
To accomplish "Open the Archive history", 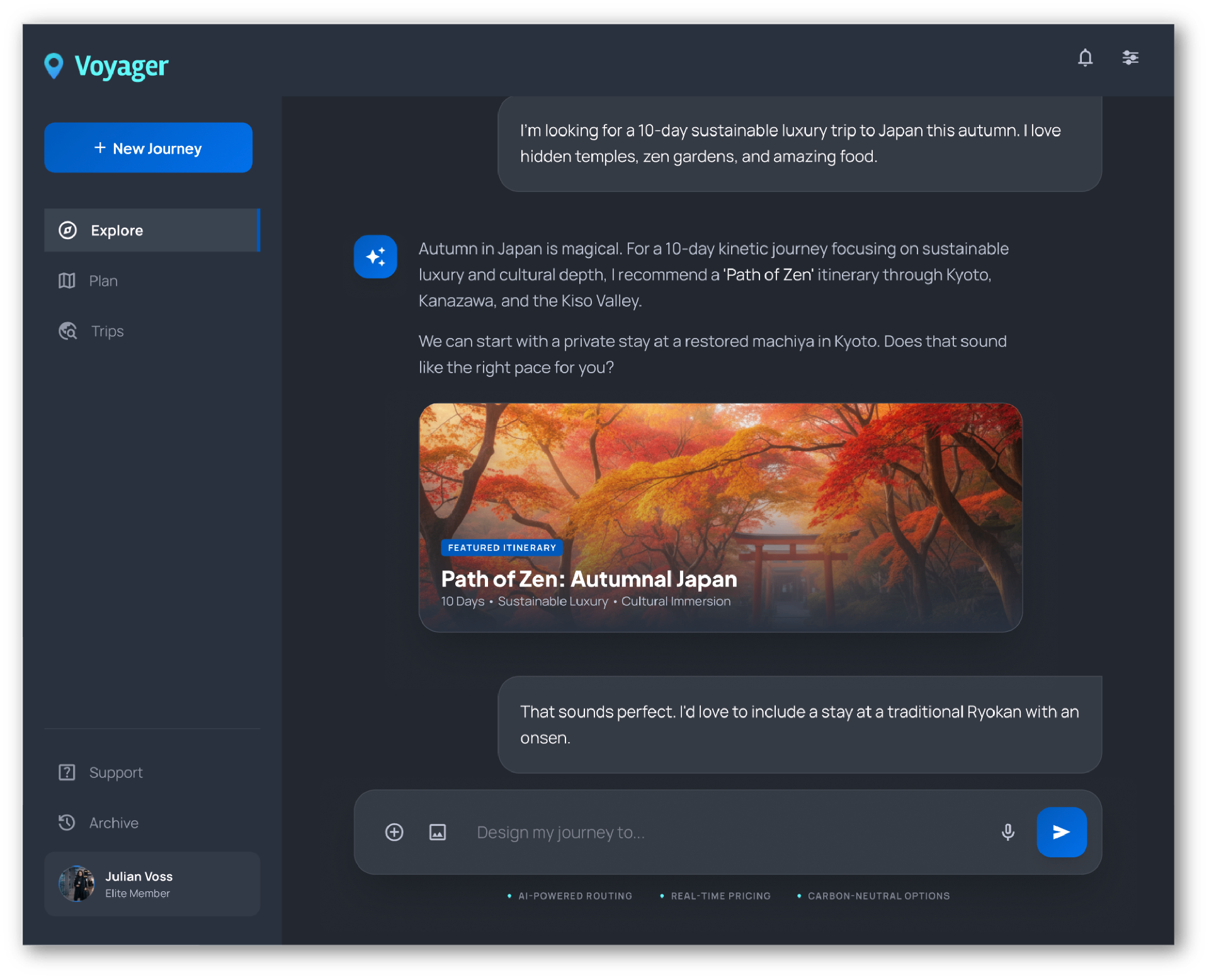I will pos(152,823).
